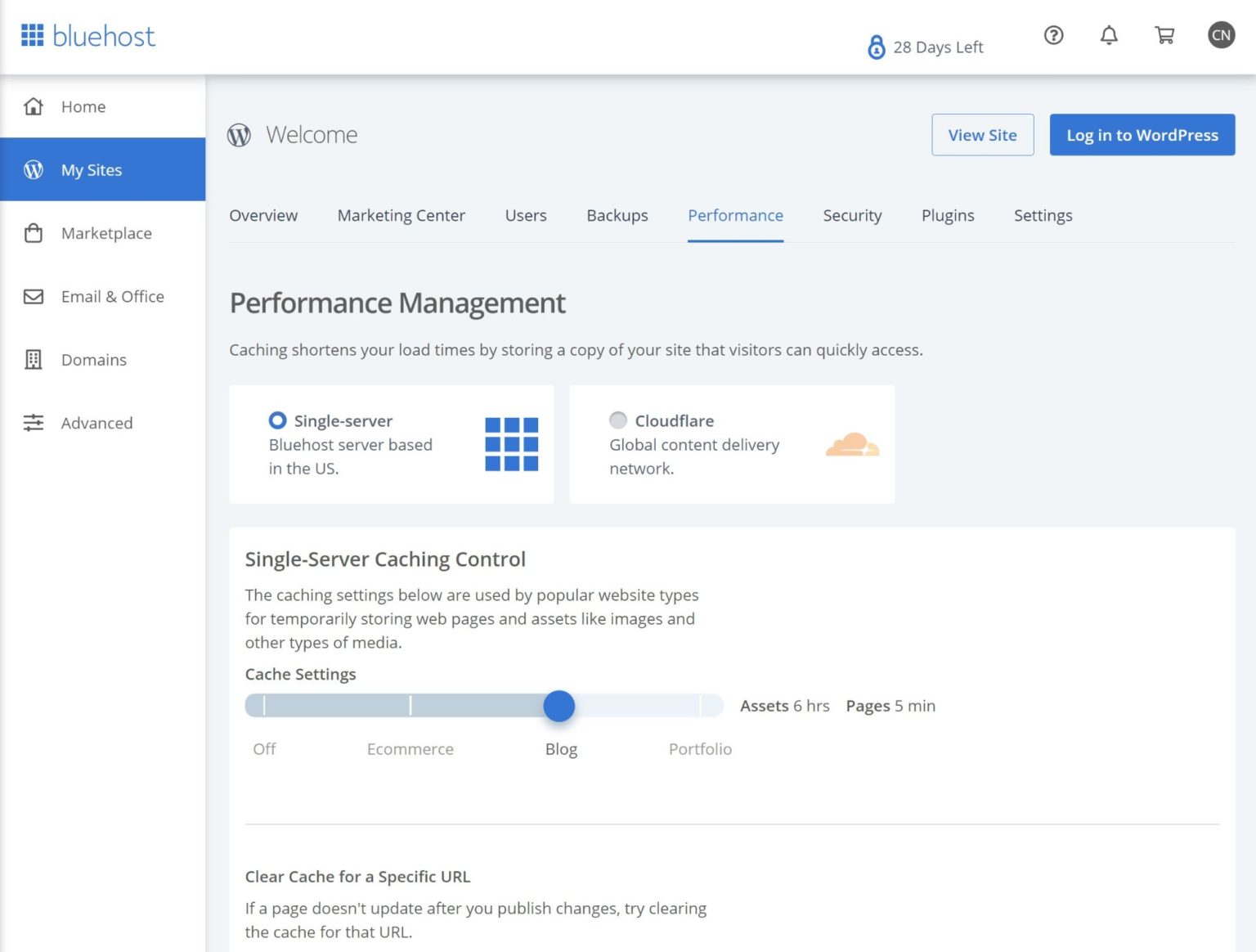The width and height of the screenshot is (1256, 952).
Task: Click the WordPress logo beside Welcome
Action: click(x=239, y=134)
